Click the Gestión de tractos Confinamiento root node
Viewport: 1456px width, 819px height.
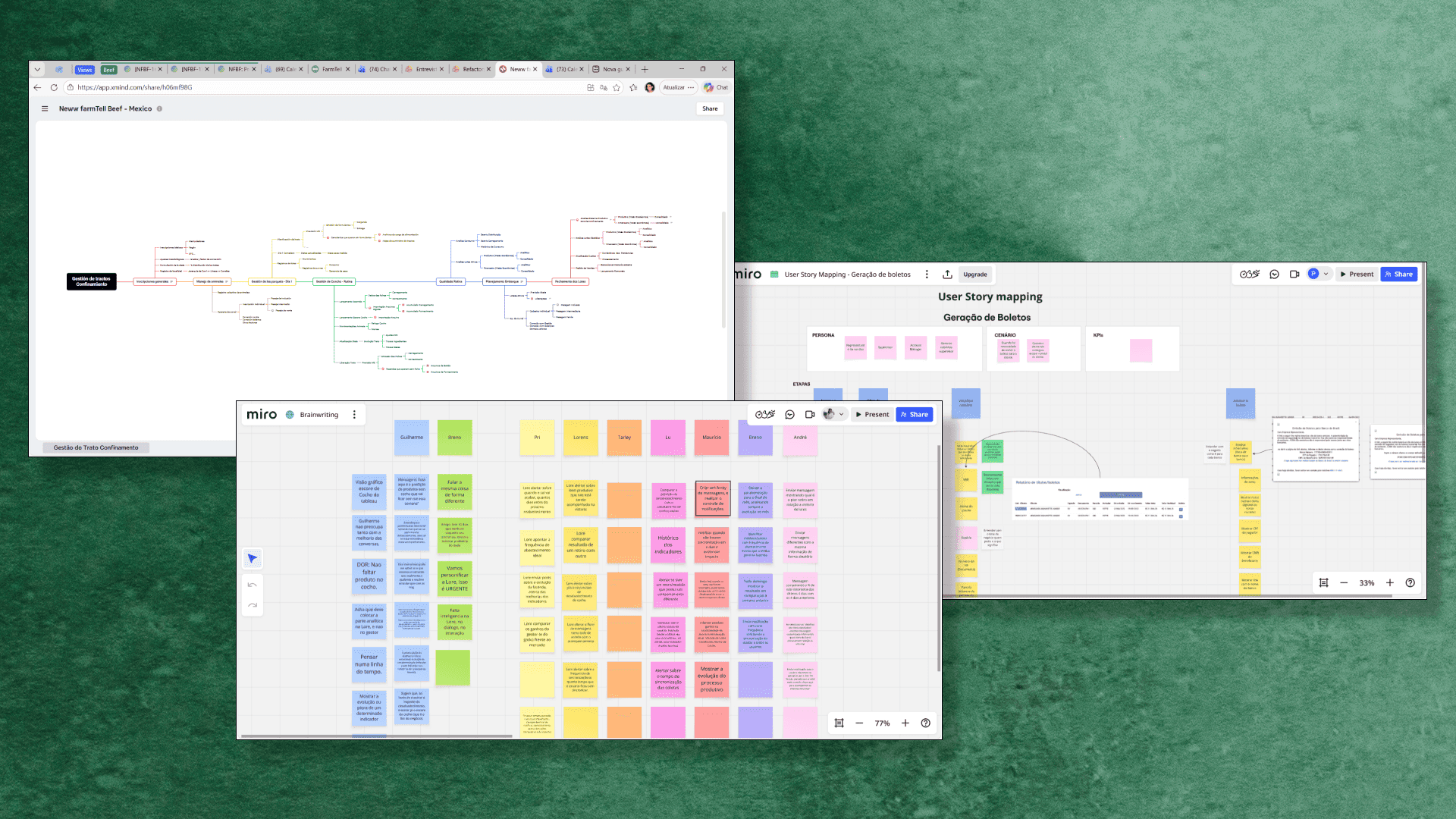(x=92, y=281)
